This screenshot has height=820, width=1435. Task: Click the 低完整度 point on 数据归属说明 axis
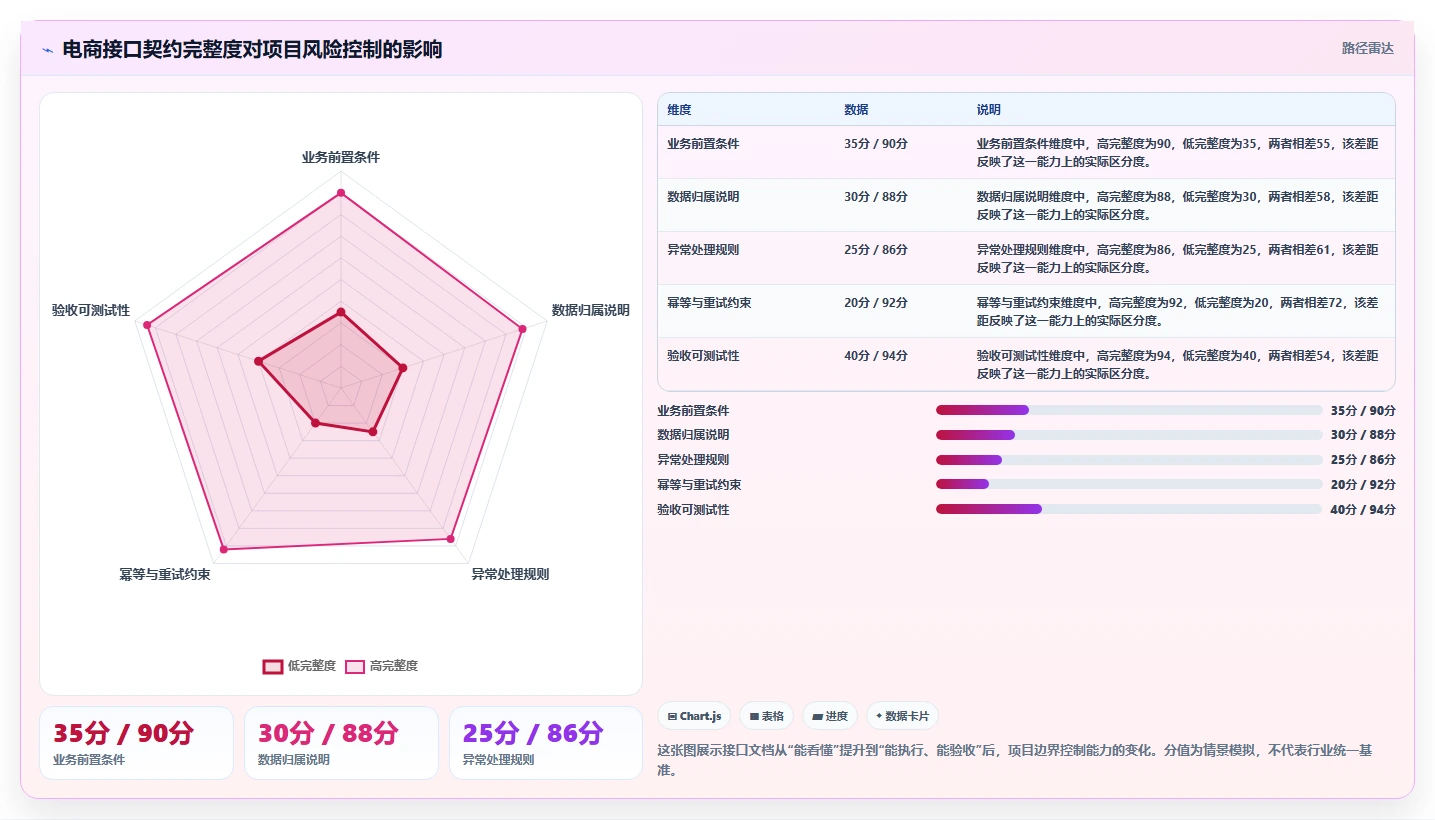coord(403,368)
